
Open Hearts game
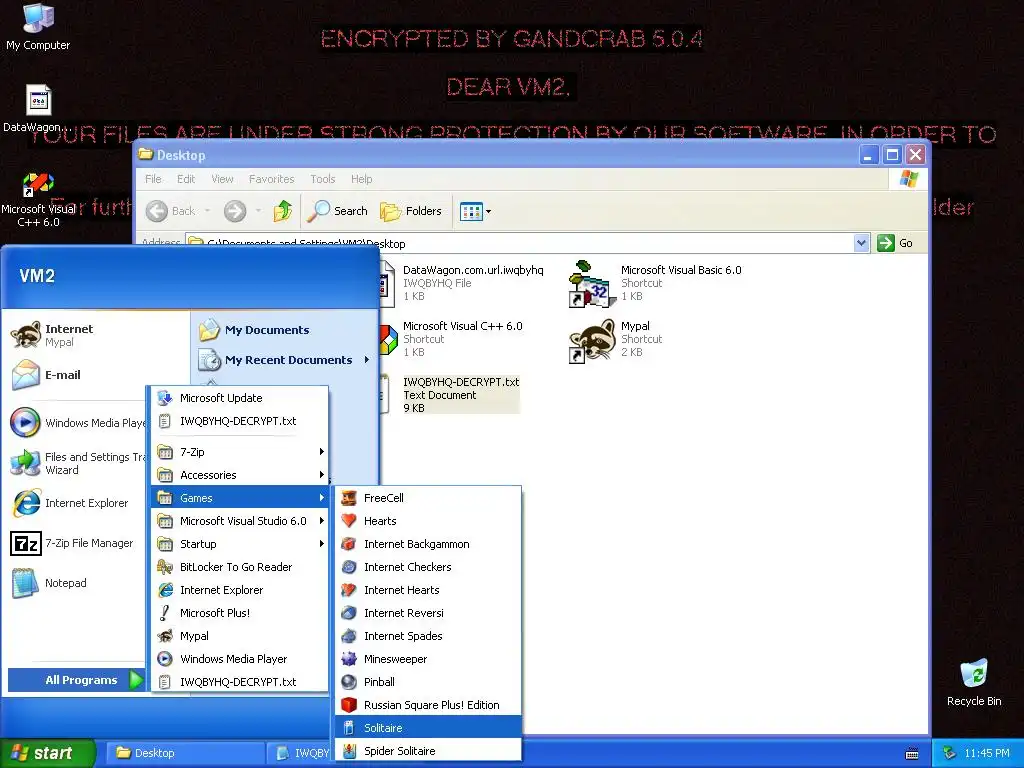(428, 520)
